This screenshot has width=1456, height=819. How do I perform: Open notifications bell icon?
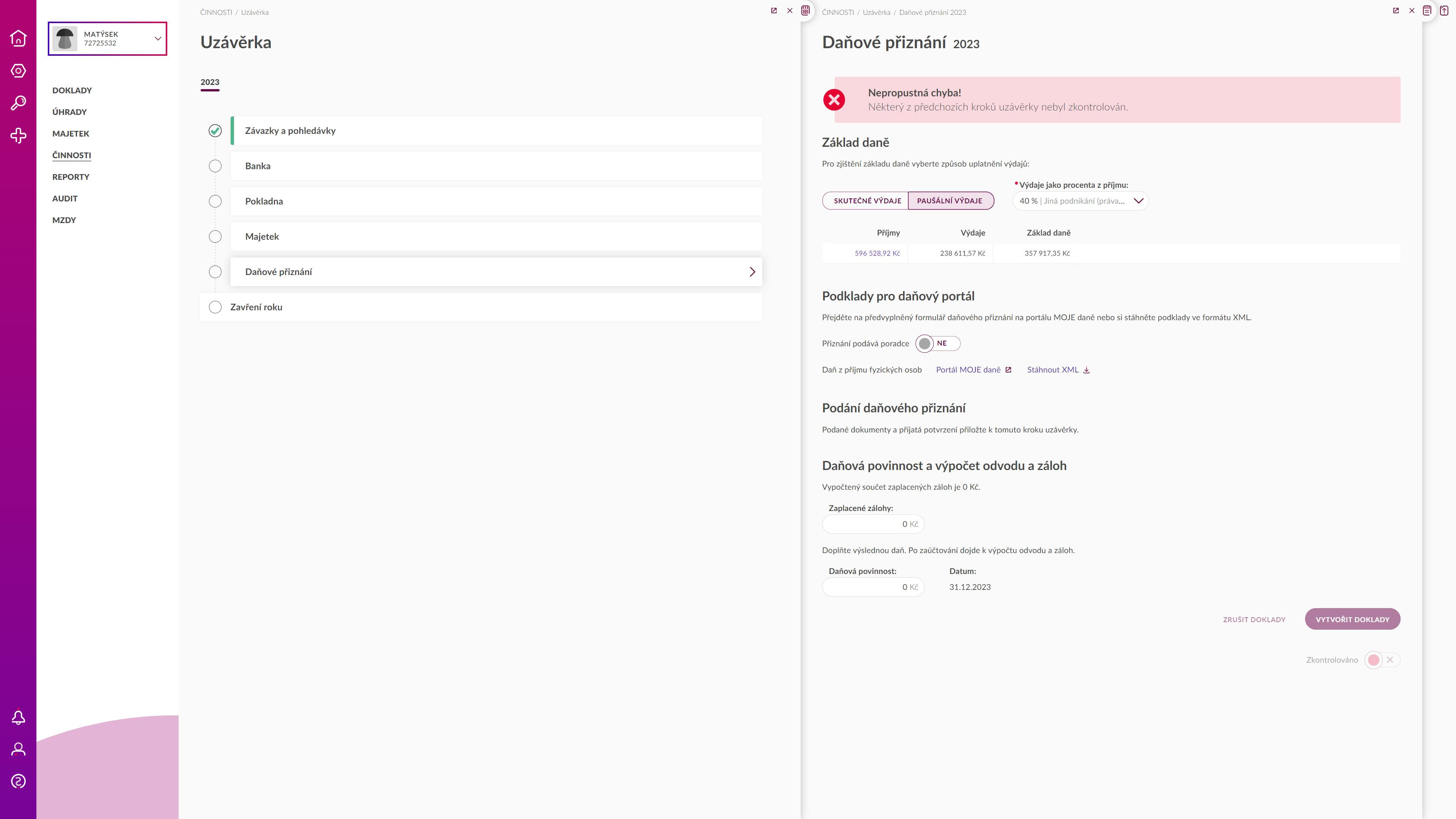[18, 717]
